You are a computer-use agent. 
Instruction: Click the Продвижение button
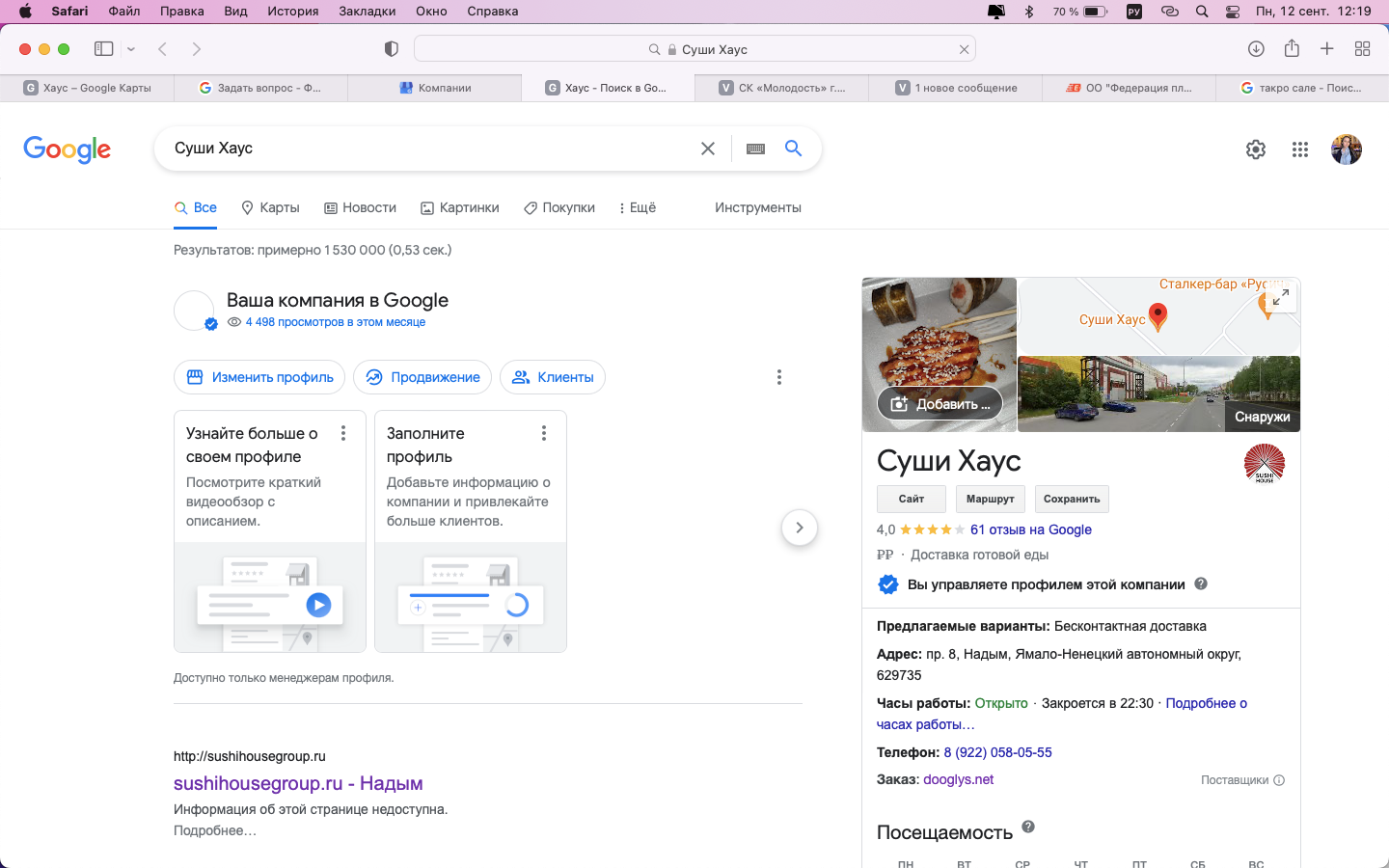(x=422, y=377)
